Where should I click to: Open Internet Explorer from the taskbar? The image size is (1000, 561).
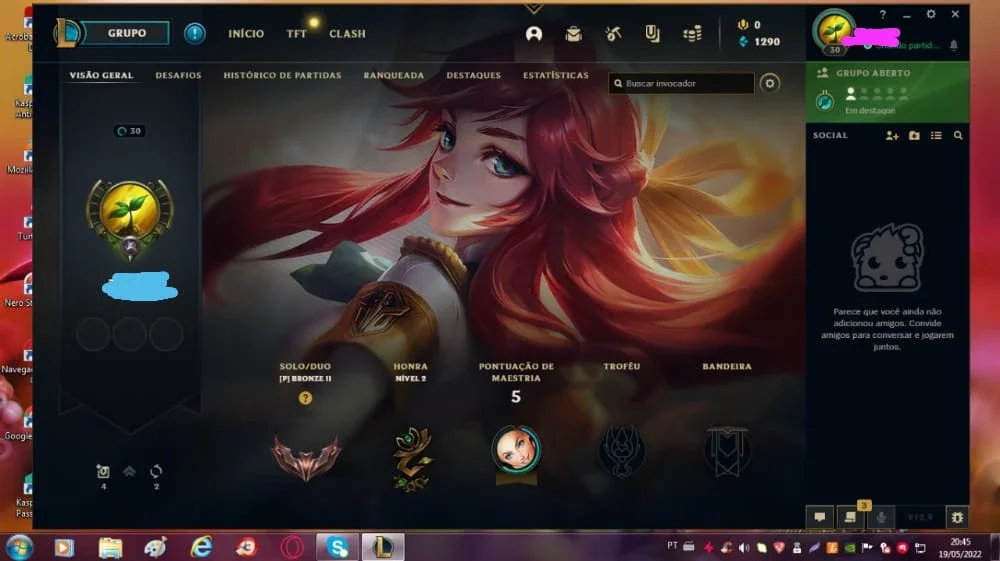click(x=202, y=547)
